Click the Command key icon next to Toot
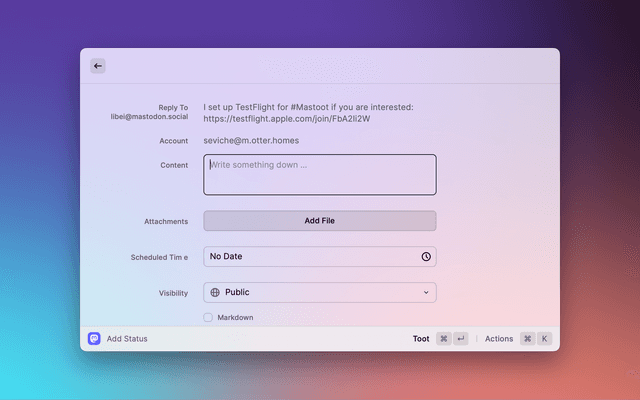Screen dimensions: 640x400 (x=444, y=339)
